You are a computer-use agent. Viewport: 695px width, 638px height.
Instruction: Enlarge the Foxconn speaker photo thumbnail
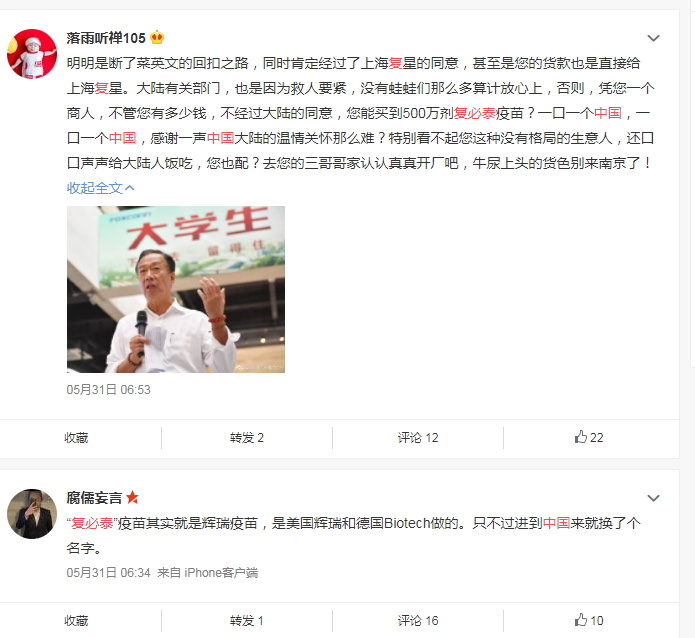click(176, 289)
